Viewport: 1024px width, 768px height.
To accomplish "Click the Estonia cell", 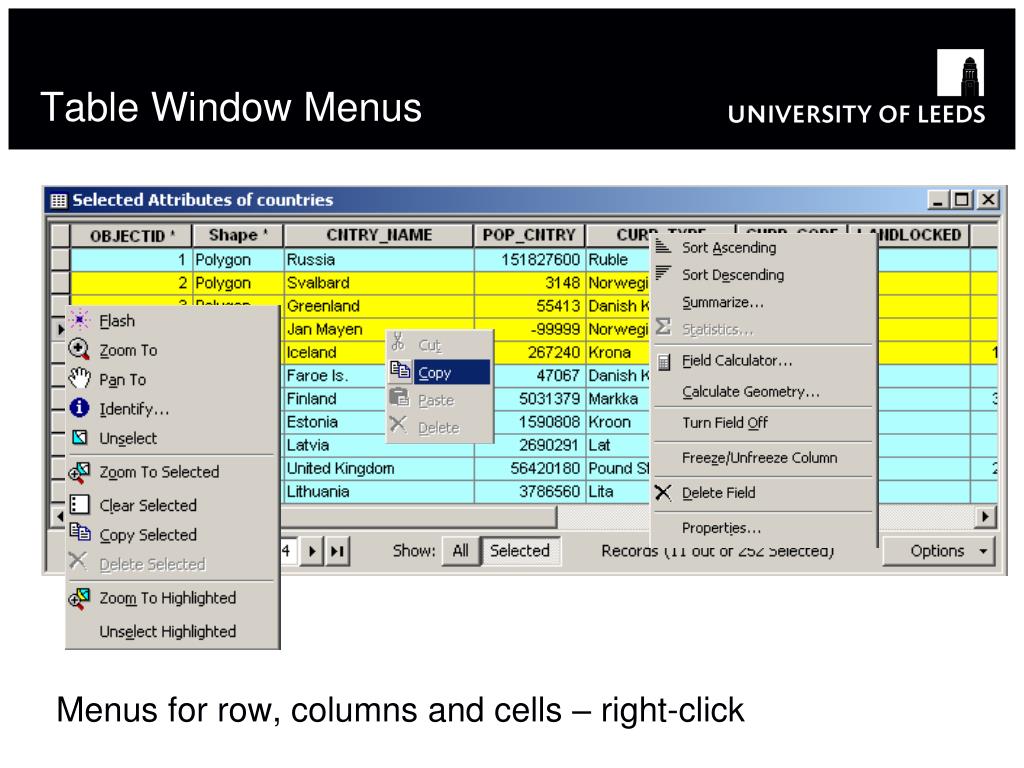I will [334, 422].
